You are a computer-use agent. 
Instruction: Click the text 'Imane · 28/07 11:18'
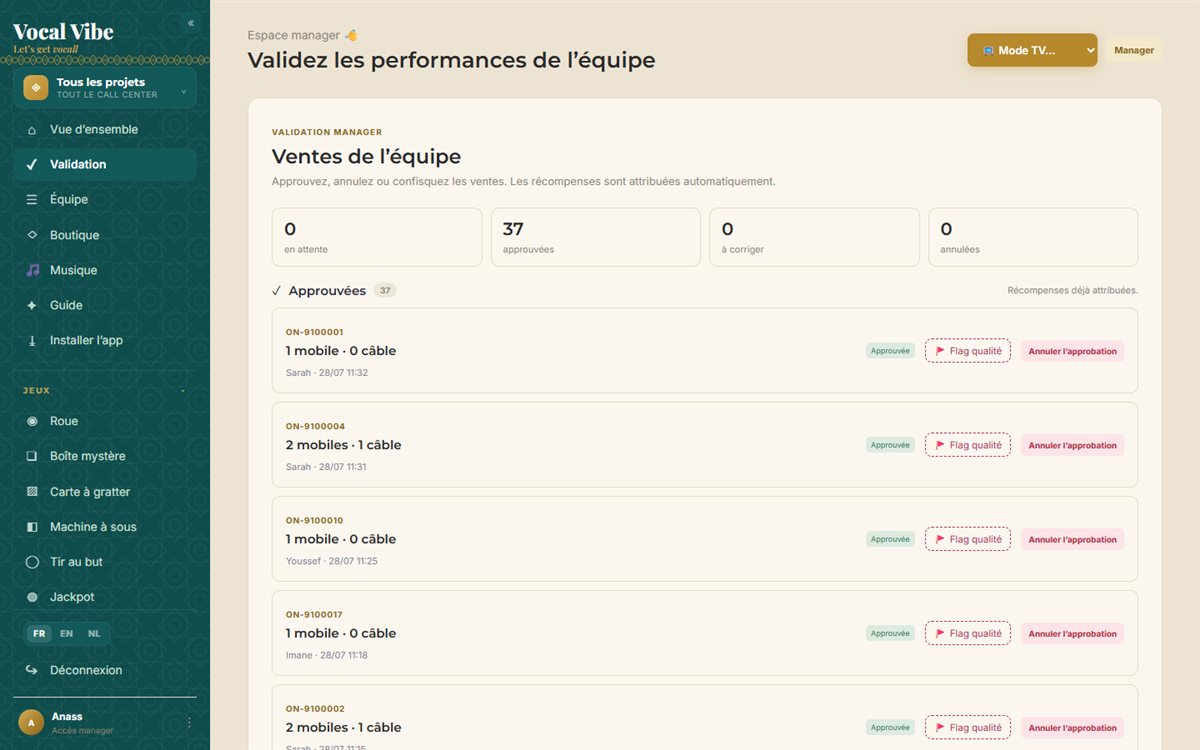pyautogui.click(x=327, y=655)
